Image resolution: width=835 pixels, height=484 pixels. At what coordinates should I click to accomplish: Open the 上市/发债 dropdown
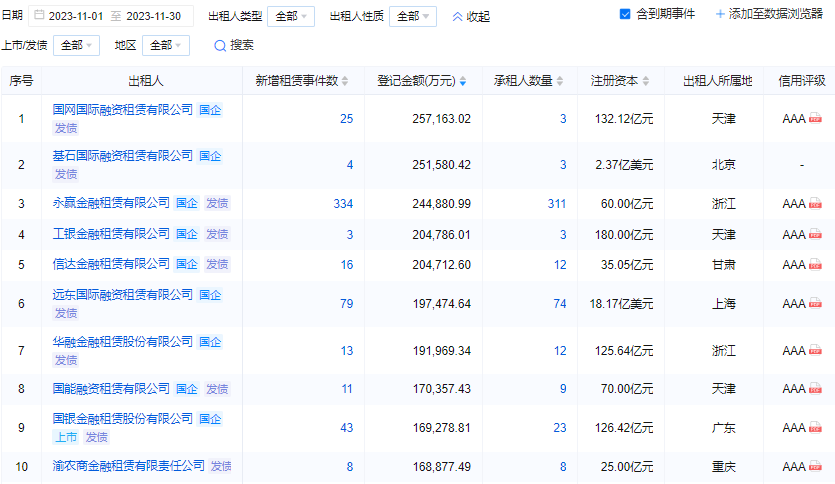[77, 46]
